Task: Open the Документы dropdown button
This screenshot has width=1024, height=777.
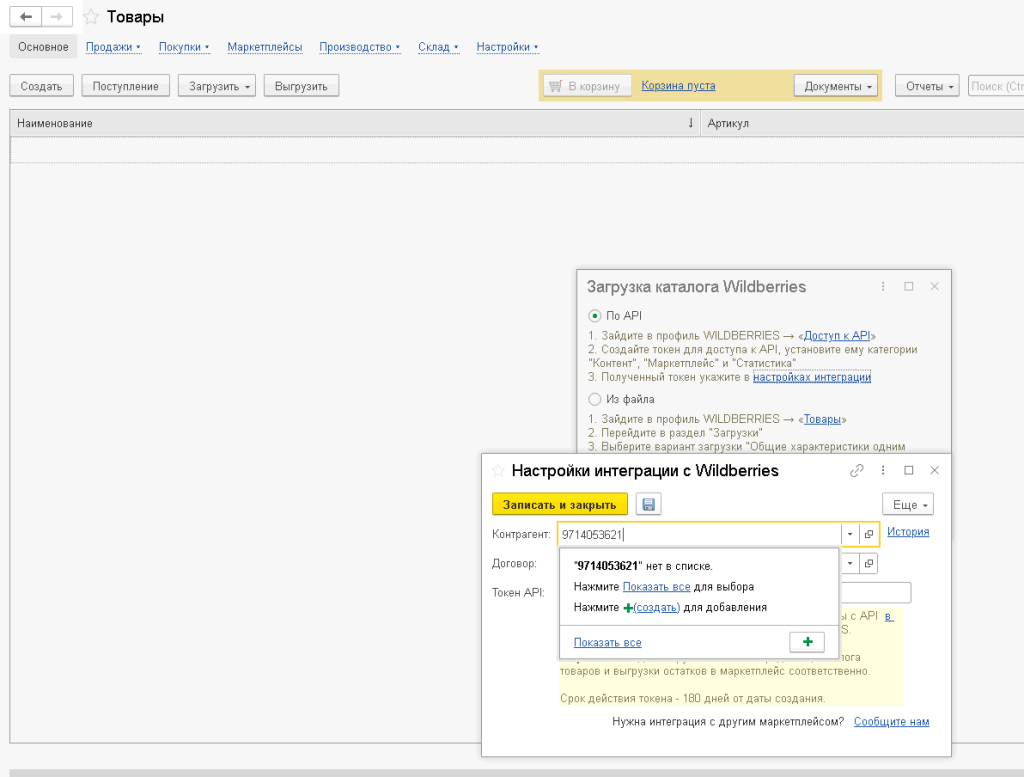Action: click(836, 86)
